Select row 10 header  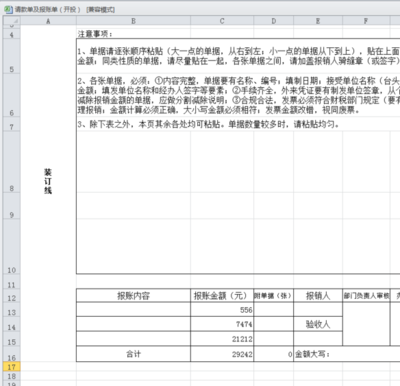click(11, 246)
